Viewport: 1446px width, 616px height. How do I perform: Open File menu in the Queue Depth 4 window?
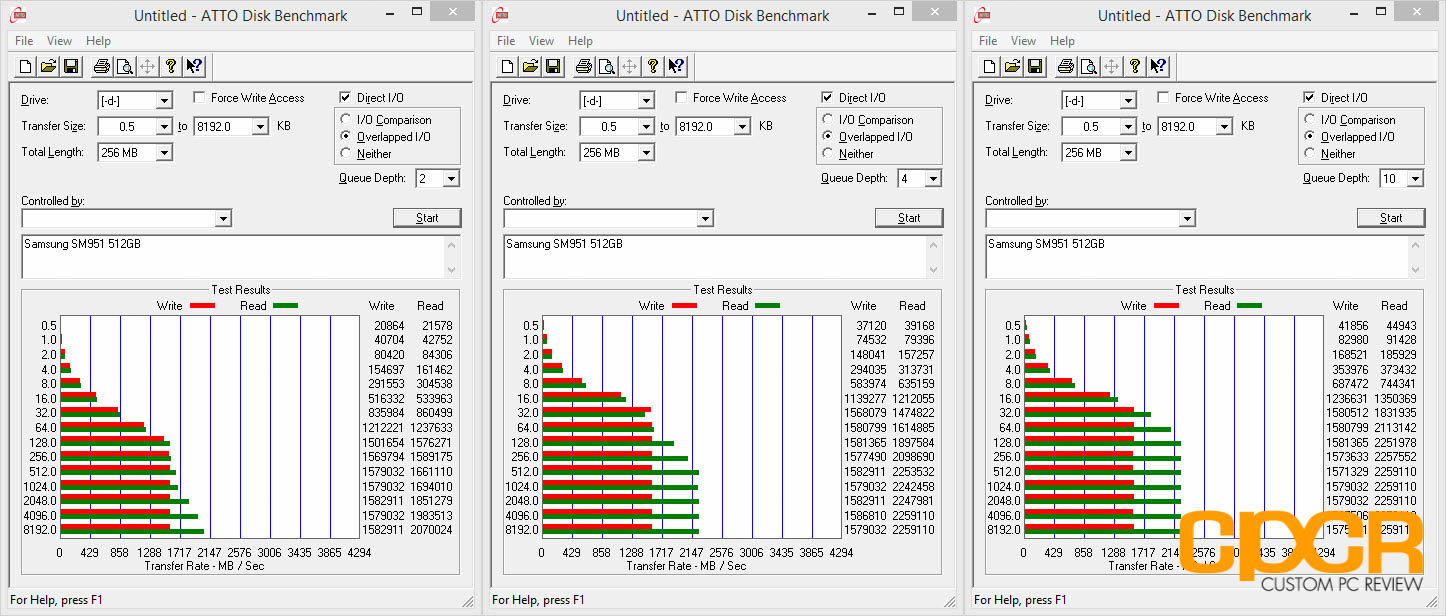[506, 41]
